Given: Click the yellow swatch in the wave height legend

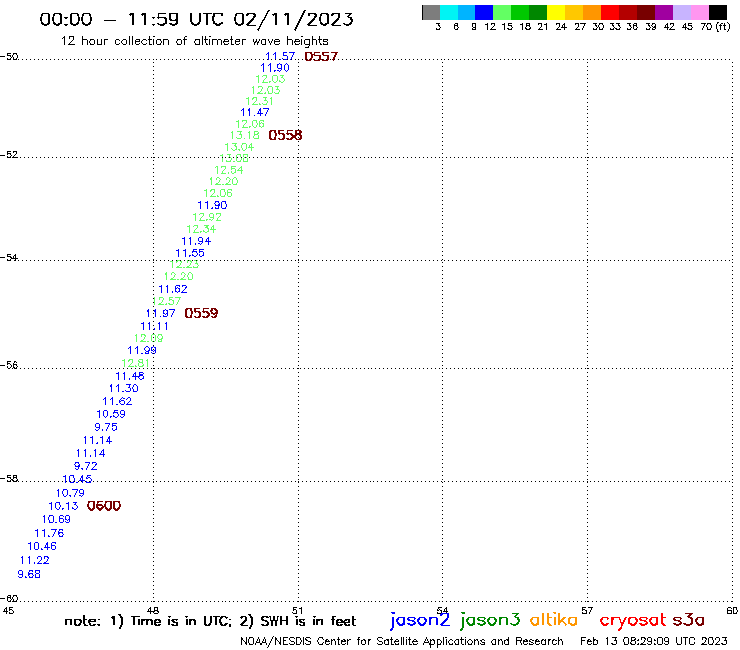Looking at the screenshot, I should [x=557, y=12].
